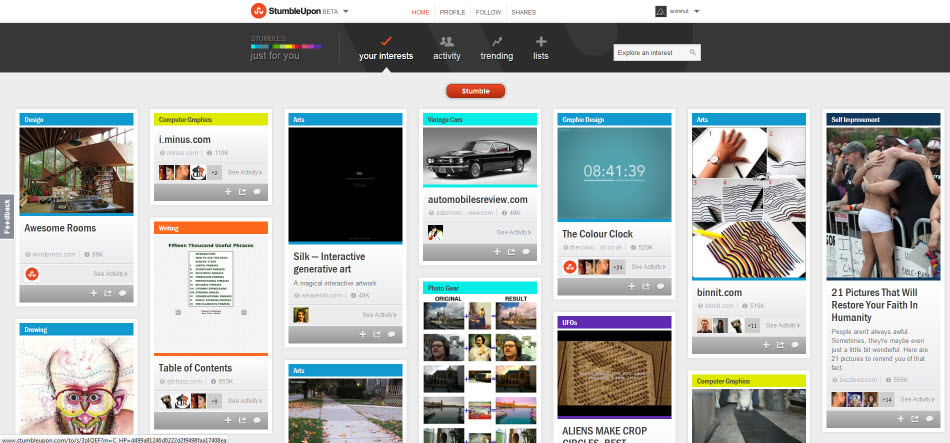Image resolution: width=950 pixels, height=443 pixels.
Task: Comment on the Table of Contents card
Action: pyautogui.click(x=257, y=421)
